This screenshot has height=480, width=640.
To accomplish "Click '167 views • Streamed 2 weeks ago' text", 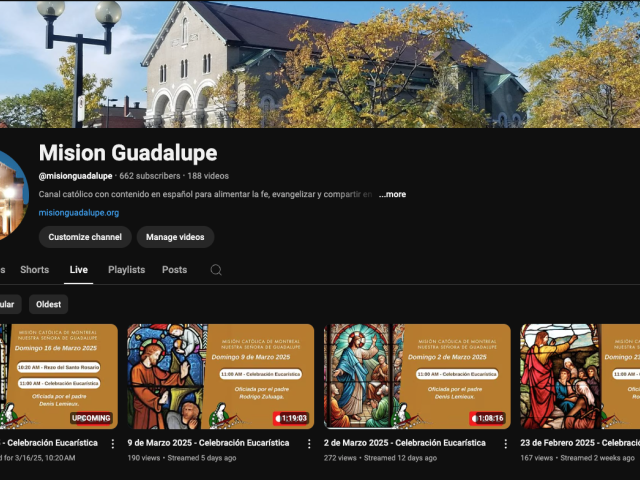I will coord(577,458).
